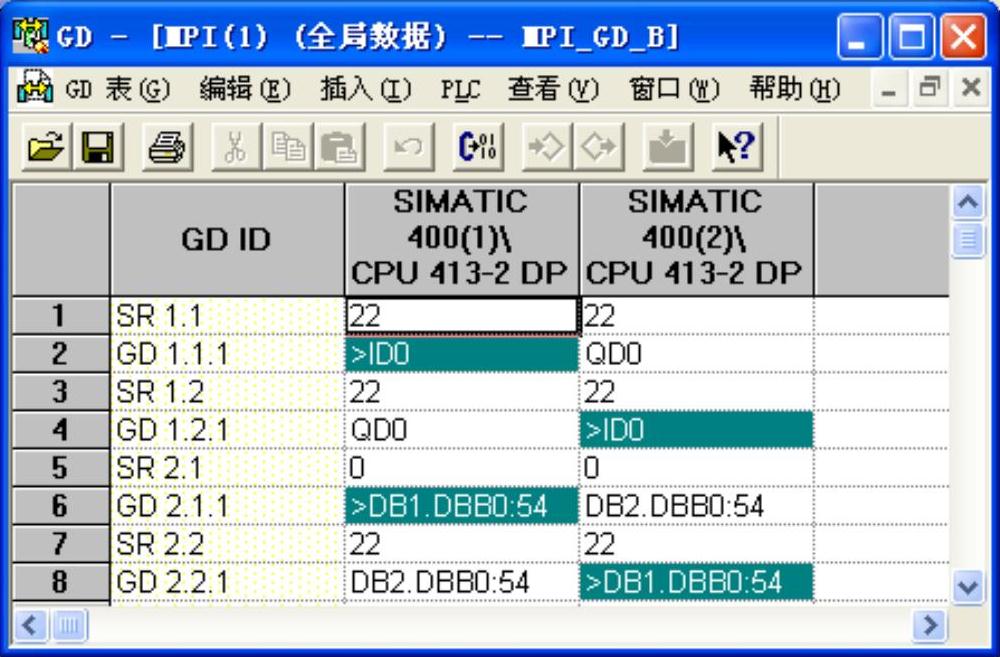Open the 查看(V) menu

pos(553,89)
